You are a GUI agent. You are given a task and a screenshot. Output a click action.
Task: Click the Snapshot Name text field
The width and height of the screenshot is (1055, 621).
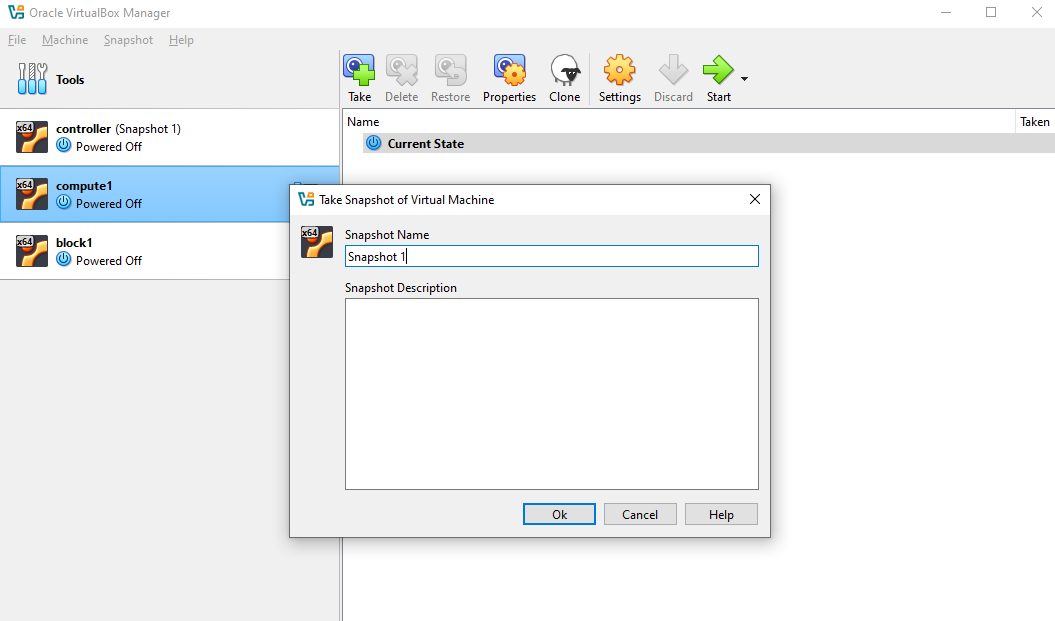tap(551, 257)
